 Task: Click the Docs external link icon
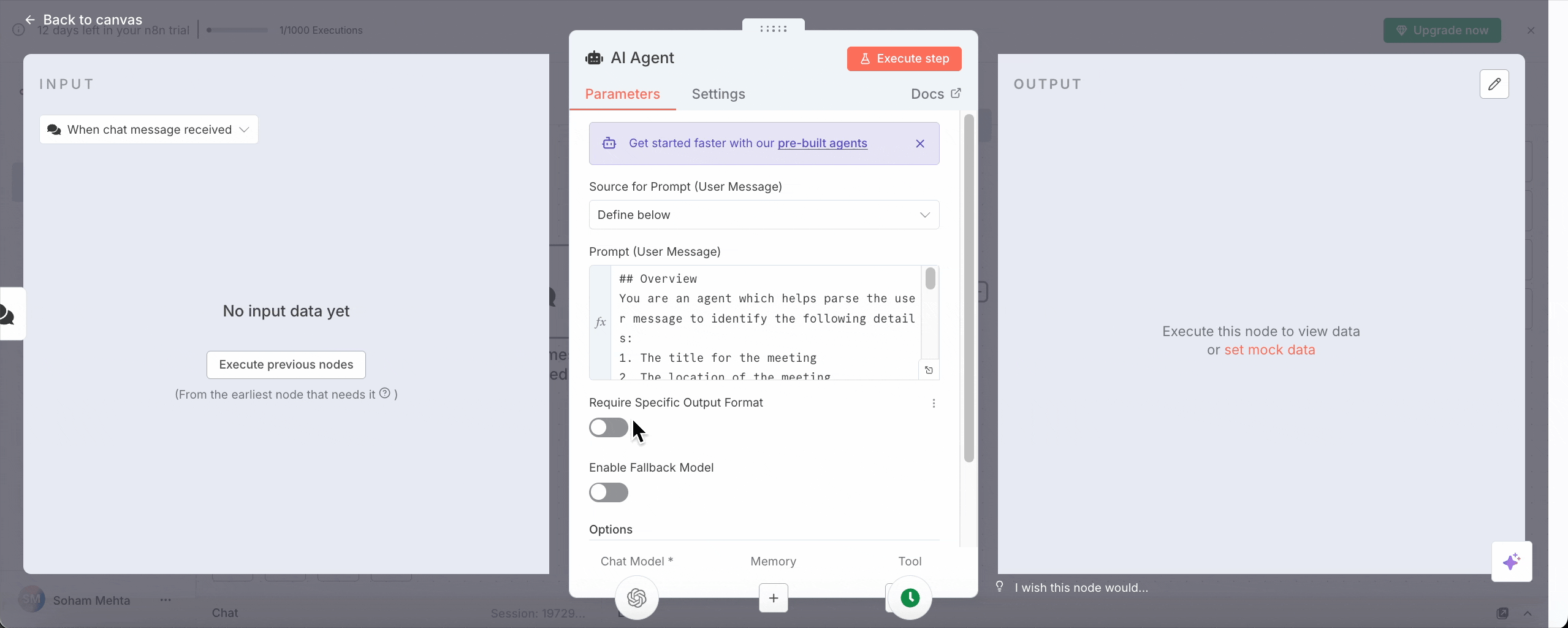point(955,93)
